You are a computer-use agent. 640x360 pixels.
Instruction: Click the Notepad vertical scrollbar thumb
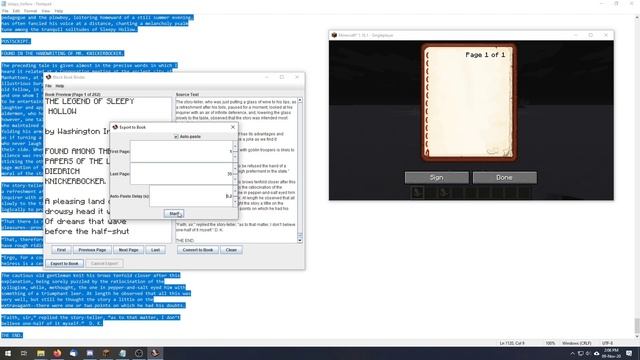pos(637,325)
